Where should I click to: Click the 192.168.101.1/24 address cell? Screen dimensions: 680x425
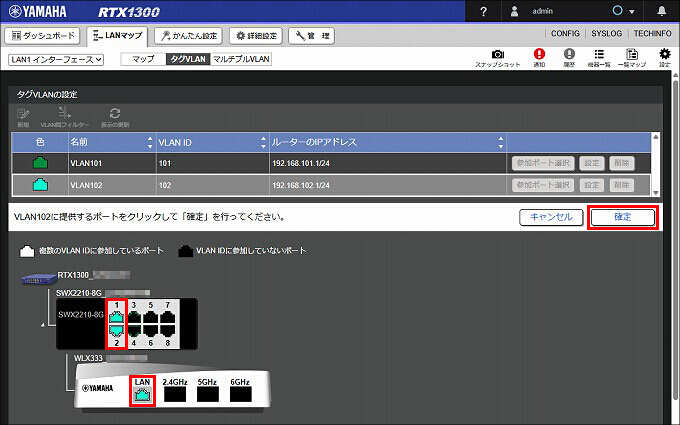point(388,163)
